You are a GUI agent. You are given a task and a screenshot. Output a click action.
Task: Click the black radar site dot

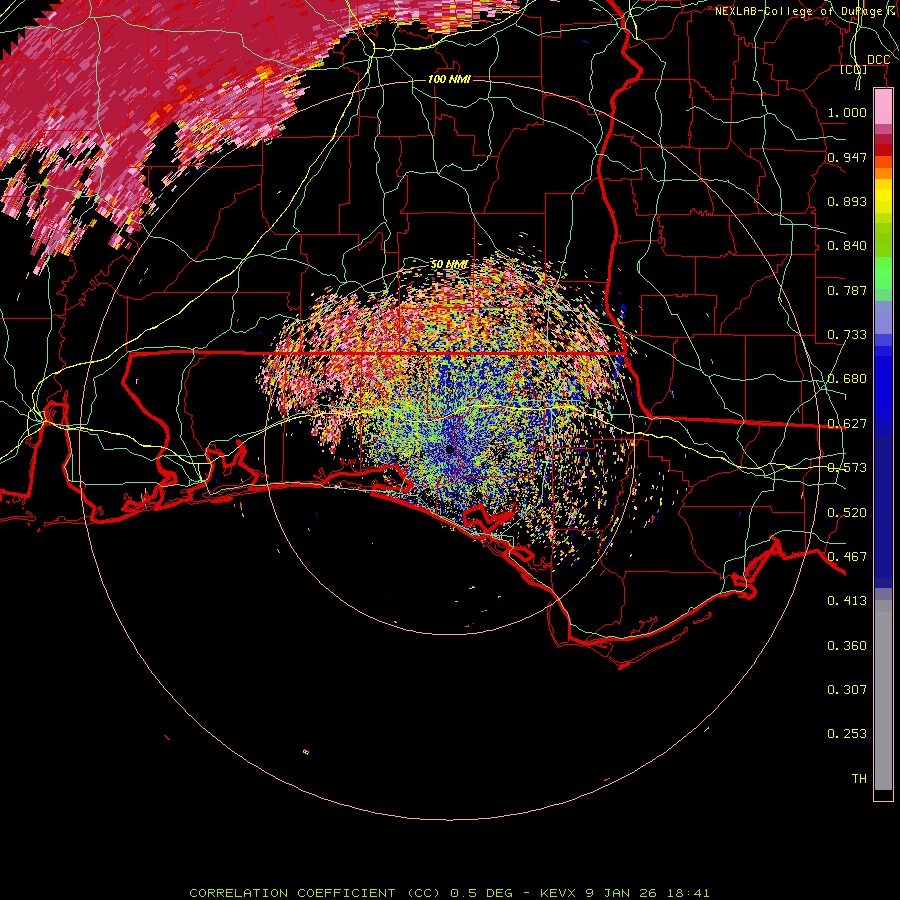[449, 449]
